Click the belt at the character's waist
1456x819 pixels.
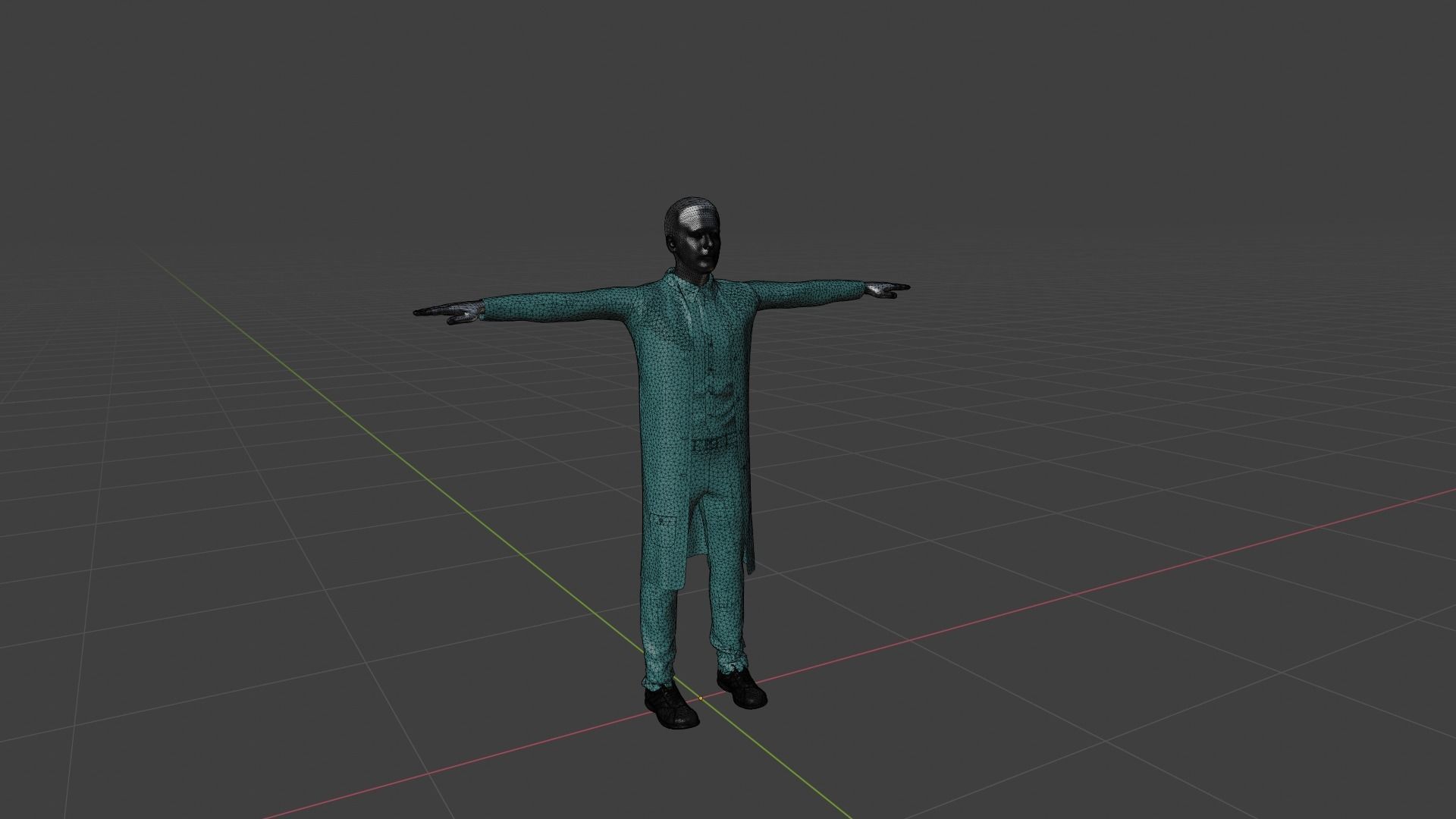point(715,443)
